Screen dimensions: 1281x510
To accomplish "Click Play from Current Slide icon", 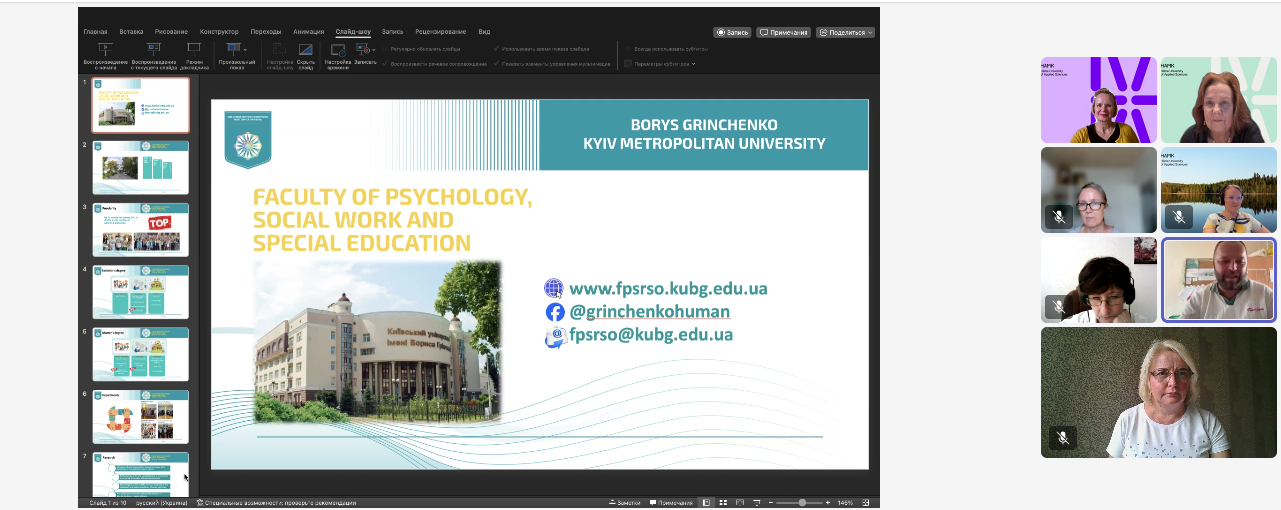I will (x=153, y=48).
